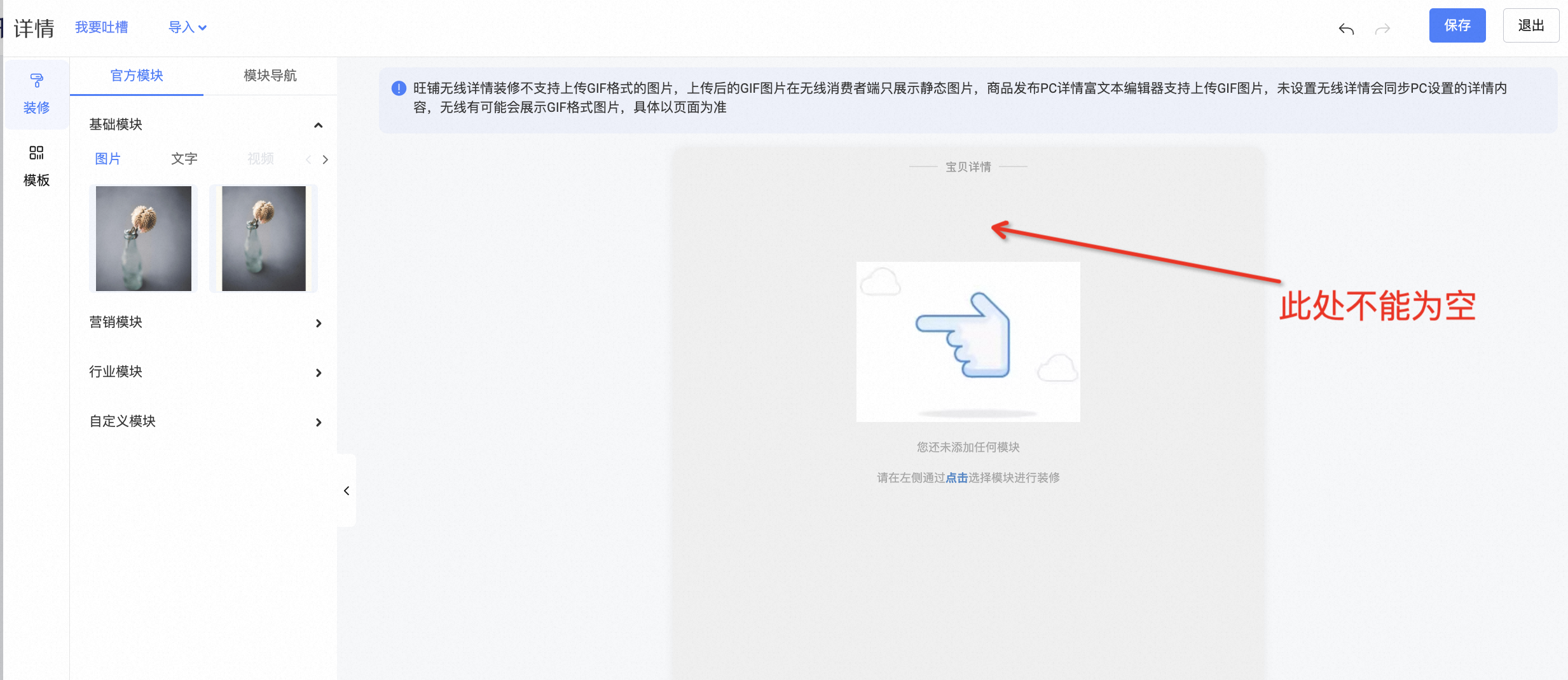Click the GIF format notice text
The width and height of the screenshot is (1568, 680).
960,98
